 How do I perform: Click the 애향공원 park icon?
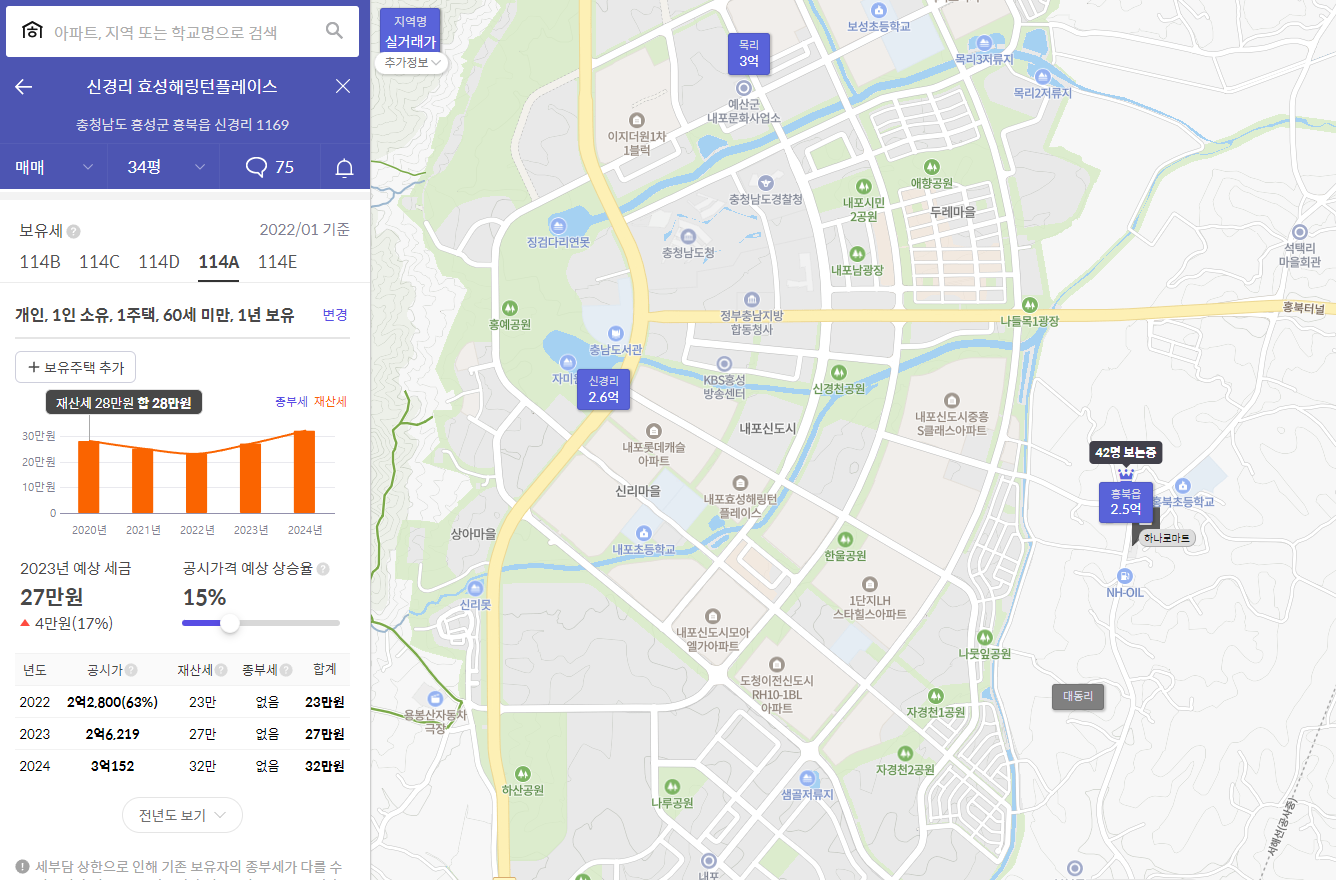[x=932, y=166]
